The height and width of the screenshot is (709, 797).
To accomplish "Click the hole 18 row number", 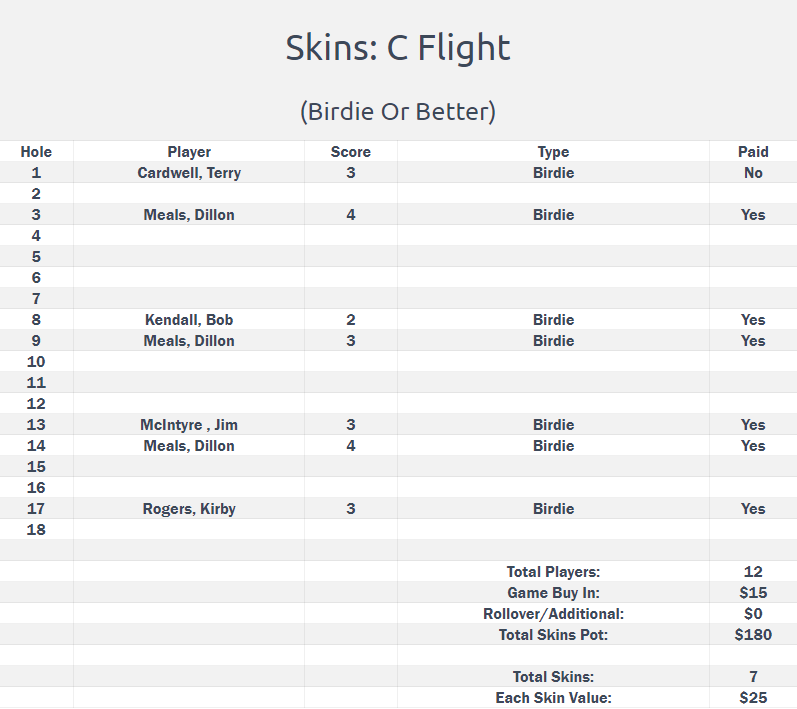I will click(36, 530).
